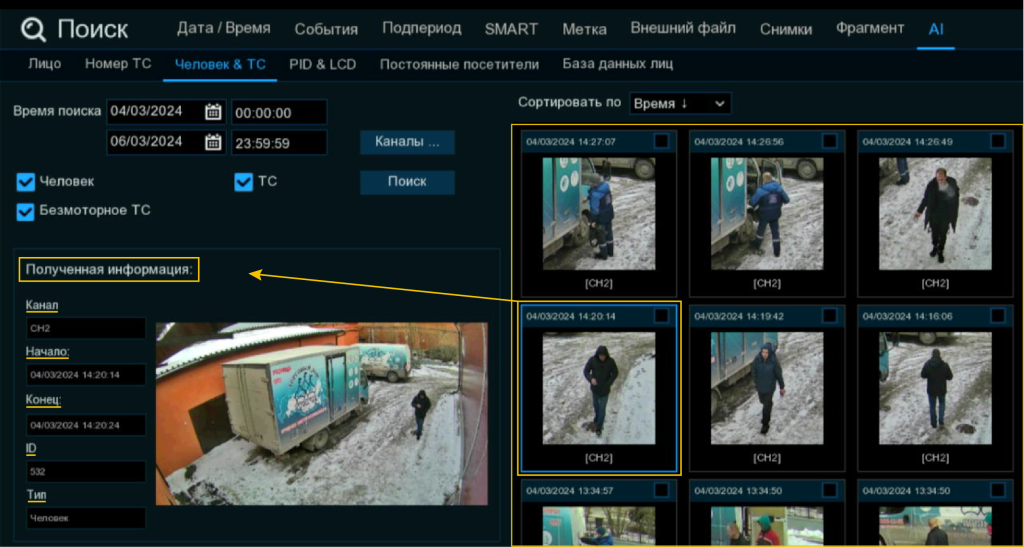This screenshot has height=547, width=1024.
Task: Click the [CH2] label under 14:27:07 thumbnail
Action: pyautogui.click(x=599, y=283)
